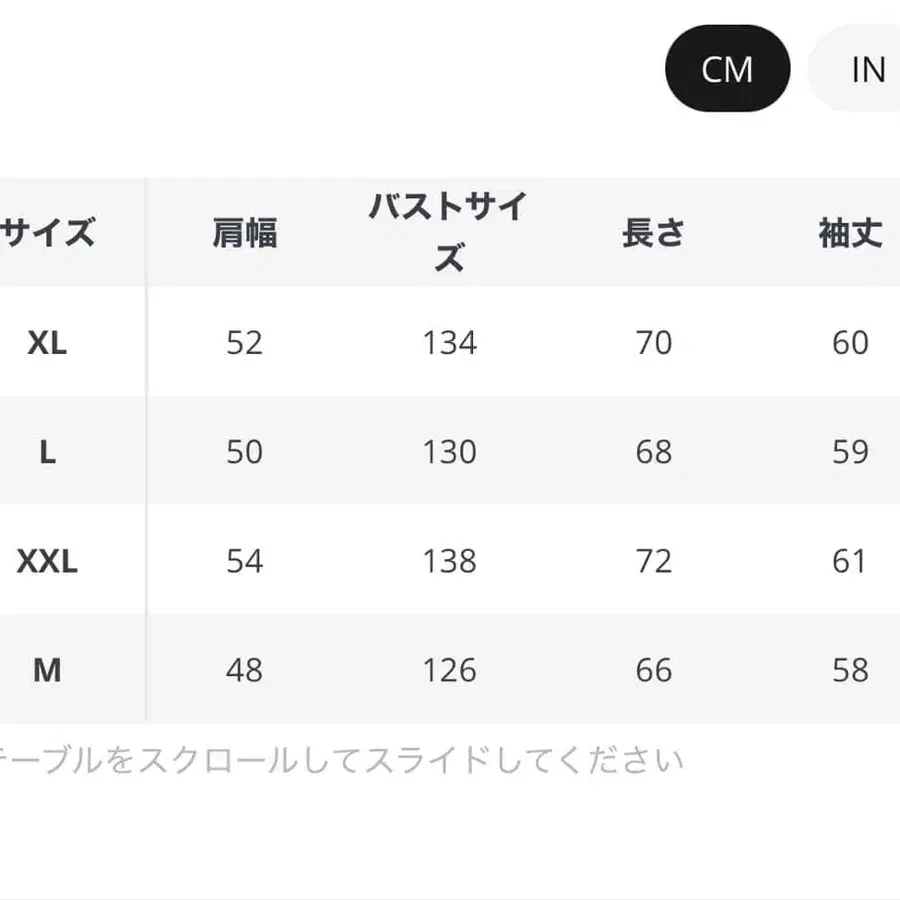Click the 126 bust value for M
This screenshot has width=900, height=900.
[450, 670]
